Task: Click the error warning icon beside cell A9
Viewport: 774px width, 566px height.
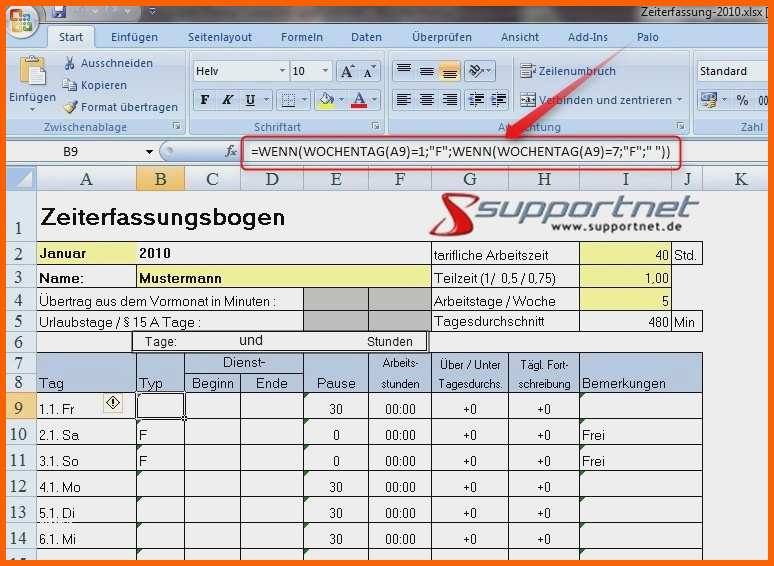Action: click(113, 403)
